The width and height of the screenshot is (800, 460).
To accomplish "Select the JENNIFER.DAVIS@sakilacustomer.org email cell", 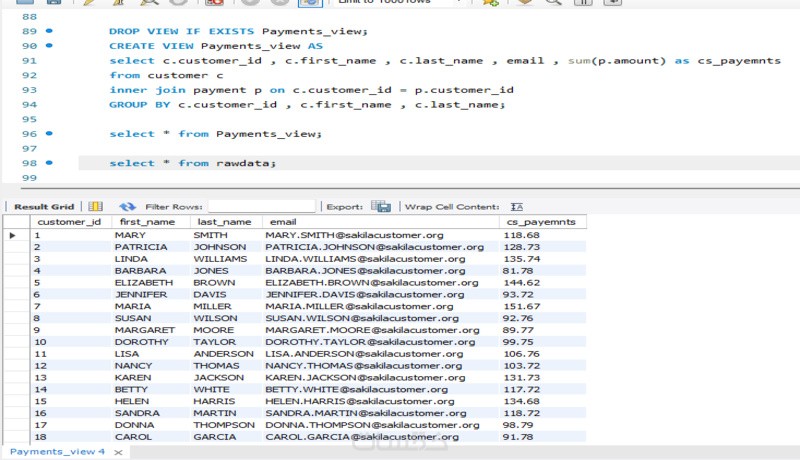I will [381, 294].
